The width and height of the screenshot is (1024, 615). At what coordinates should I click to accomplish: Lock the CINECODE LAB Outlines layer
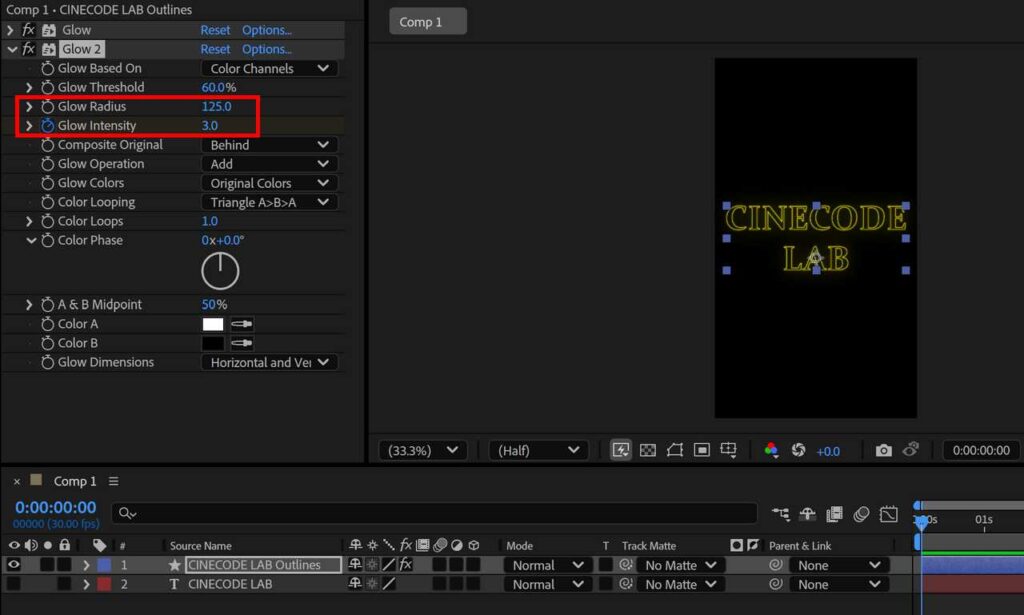coord(64,564)
